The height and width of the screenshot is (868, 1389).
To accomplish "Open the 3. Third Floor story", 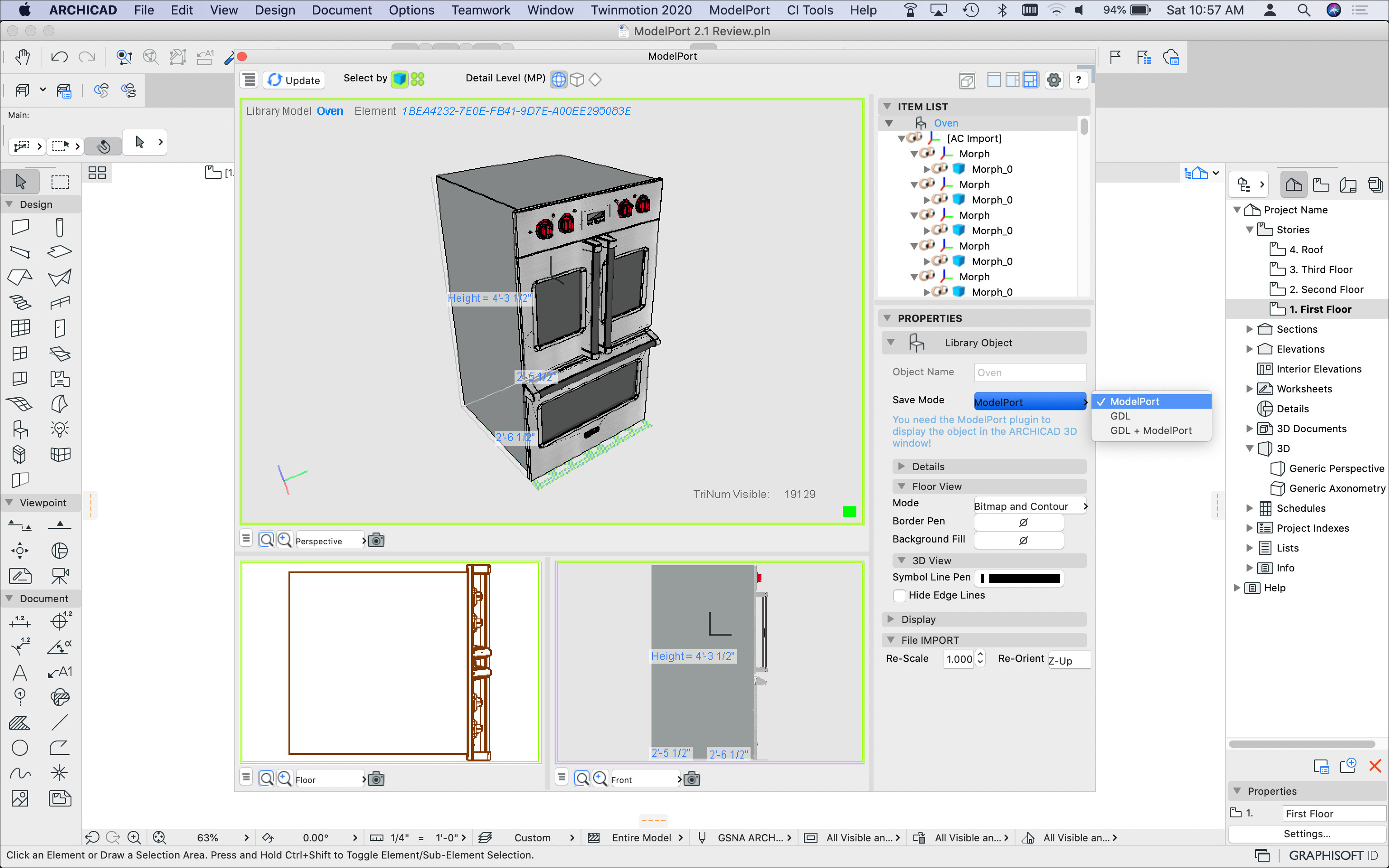I will click(1321, 269).
